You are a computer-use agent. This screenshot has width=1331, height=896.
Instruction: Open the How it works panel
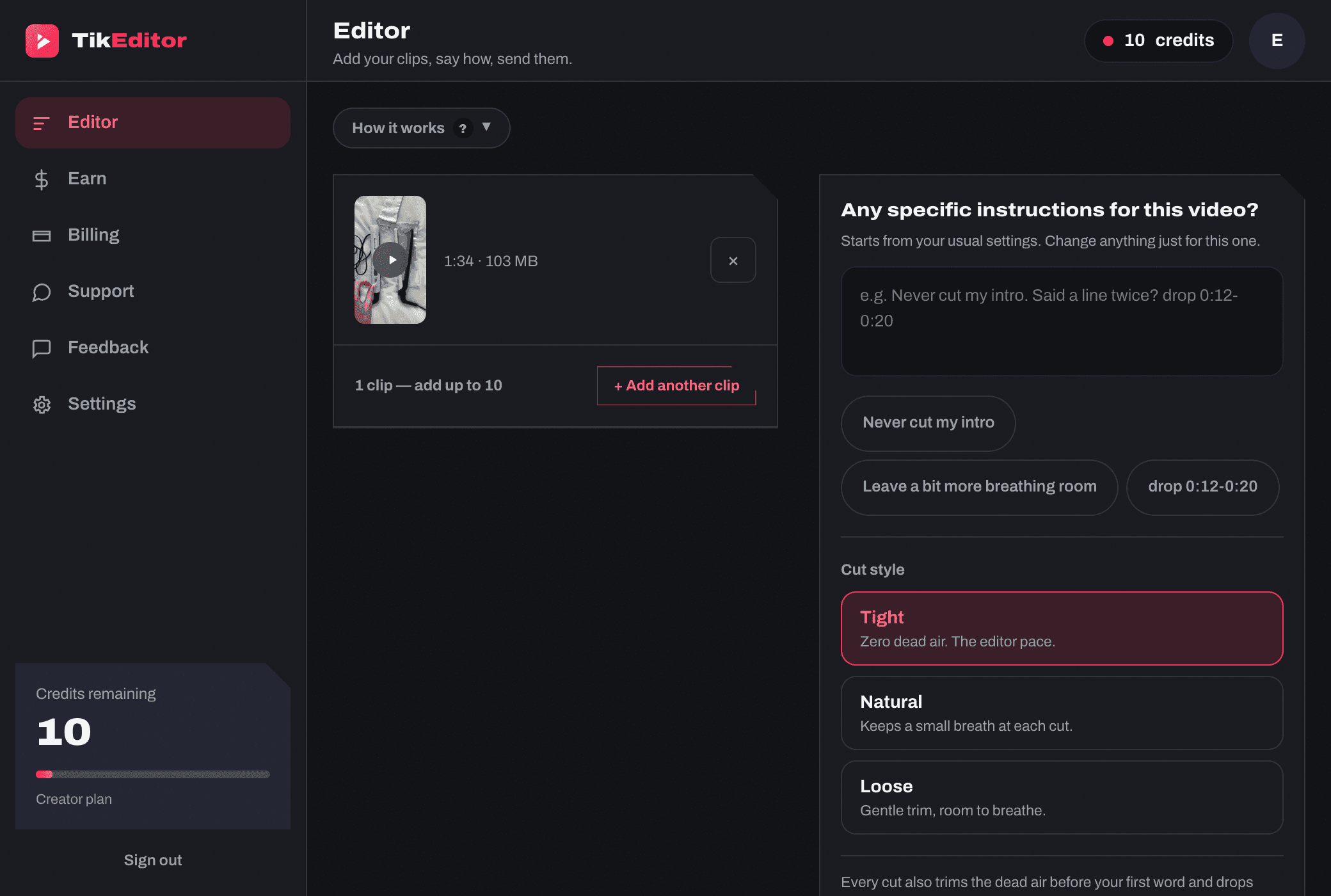pos(421,128)
